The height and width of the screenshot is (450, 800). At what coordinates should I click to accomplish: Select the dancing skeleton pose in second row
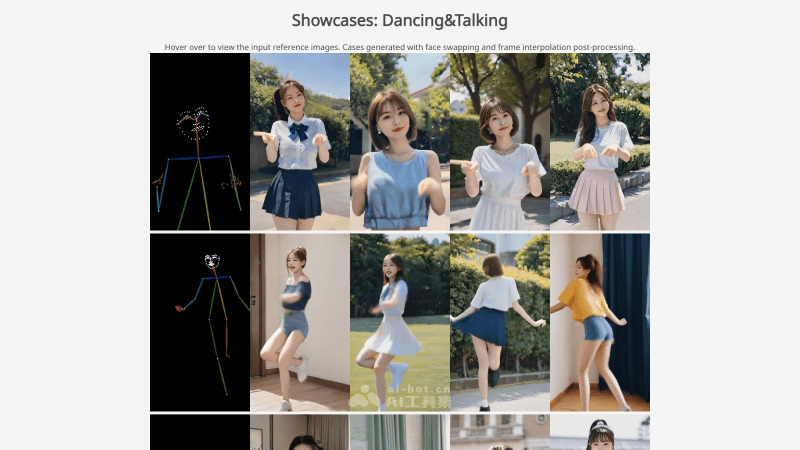coord(199,322)
